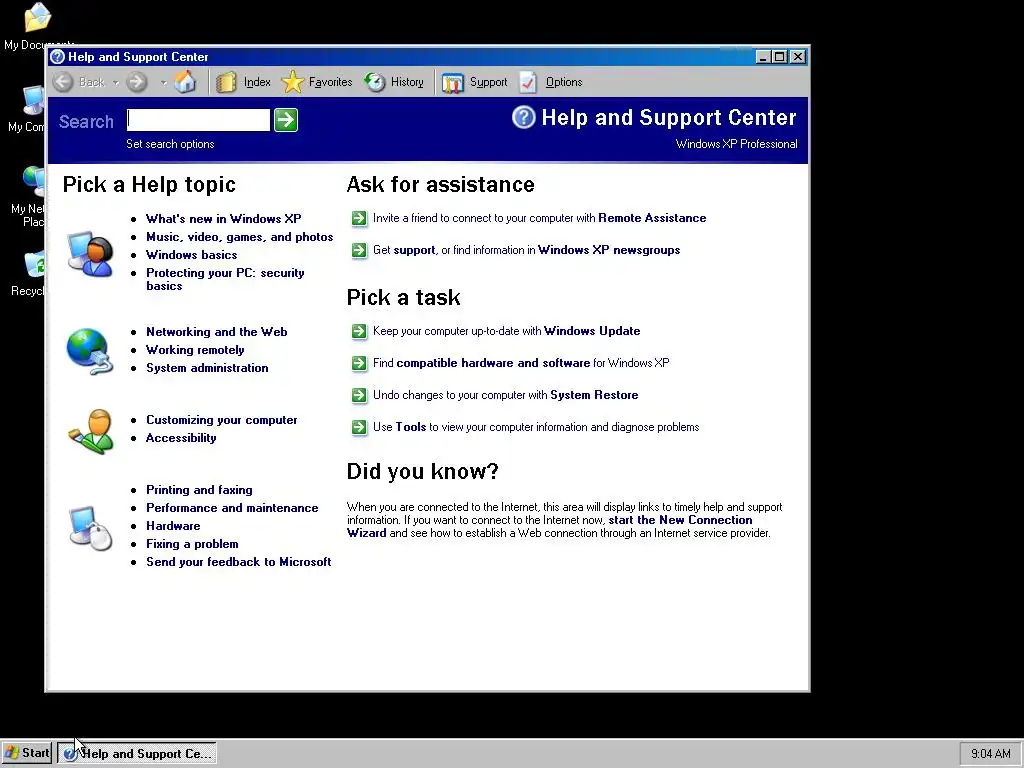The image size is (1024, 768).
Task: Open Working remotely topic
Action: click(x=195, y=350)
